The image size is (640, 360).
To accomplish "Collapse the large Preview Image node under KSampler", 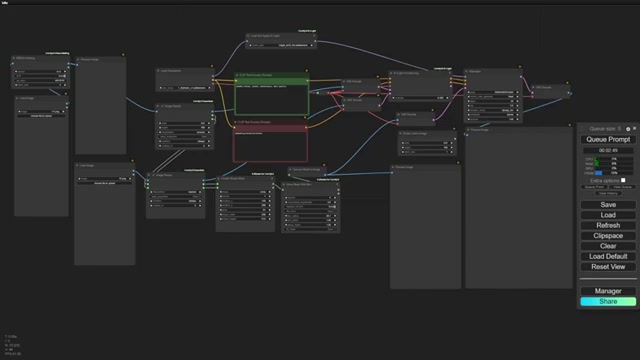I will coord(468,130).
